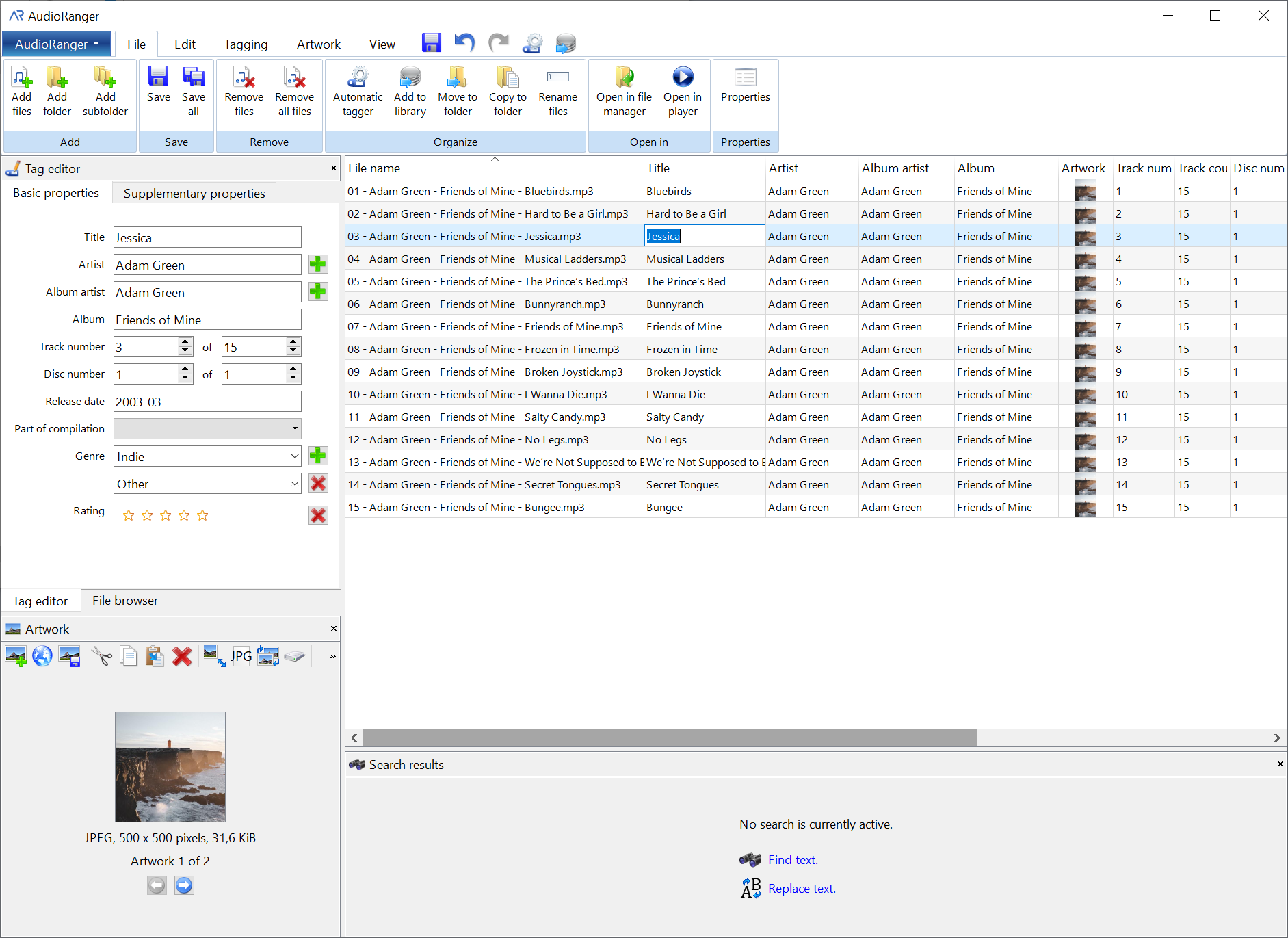Image resolution: width=1288 pixels, height=938 pixels.
Task: Download artwork using the globe icon
Action: pyautogui.click(x=42, y=656)
